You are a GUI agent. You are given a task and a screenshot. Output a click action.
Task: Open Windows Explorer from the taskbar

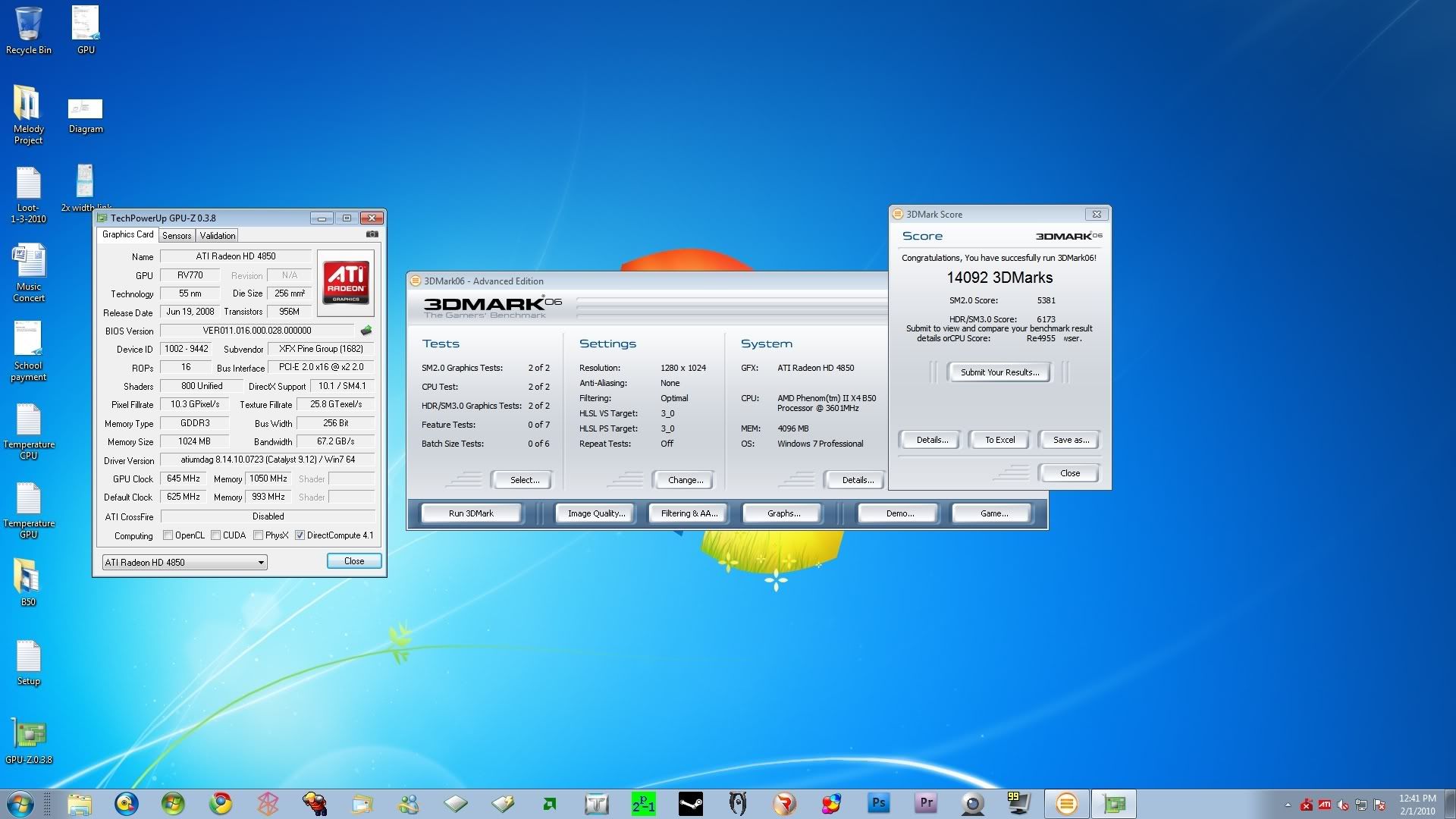(x=79, y=804)
